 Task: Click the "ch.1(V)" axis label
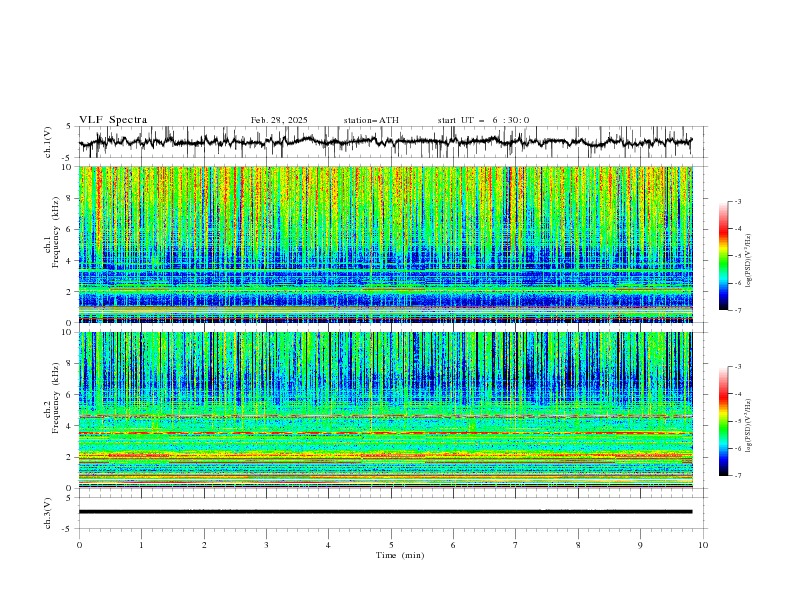(48, 142)
